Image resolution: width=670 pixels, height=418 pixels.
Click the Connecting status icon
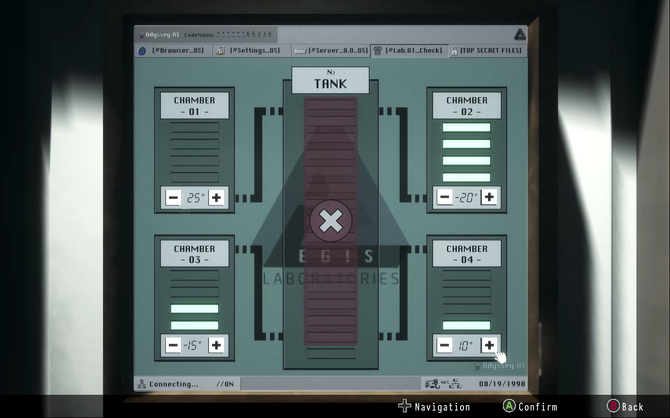click(x=141, y=383)
